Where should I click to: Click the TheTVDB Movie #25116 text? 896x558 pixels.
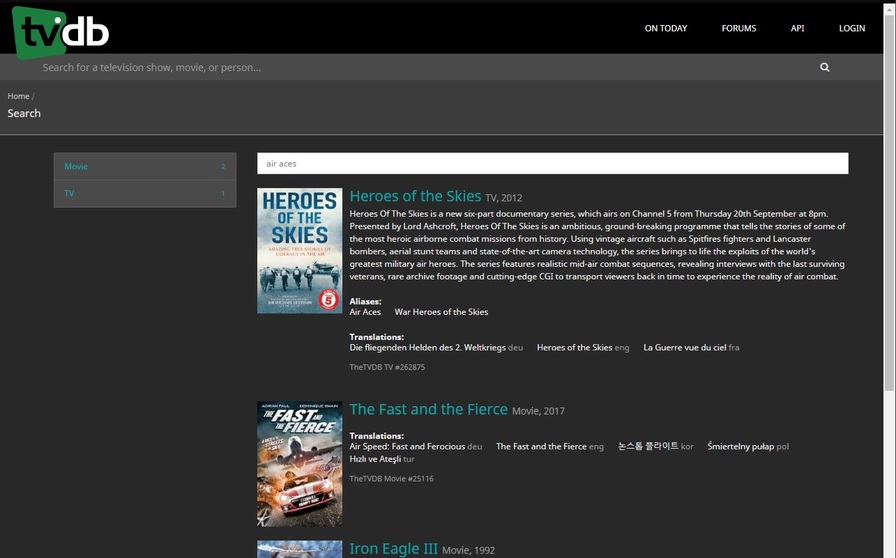391,479
